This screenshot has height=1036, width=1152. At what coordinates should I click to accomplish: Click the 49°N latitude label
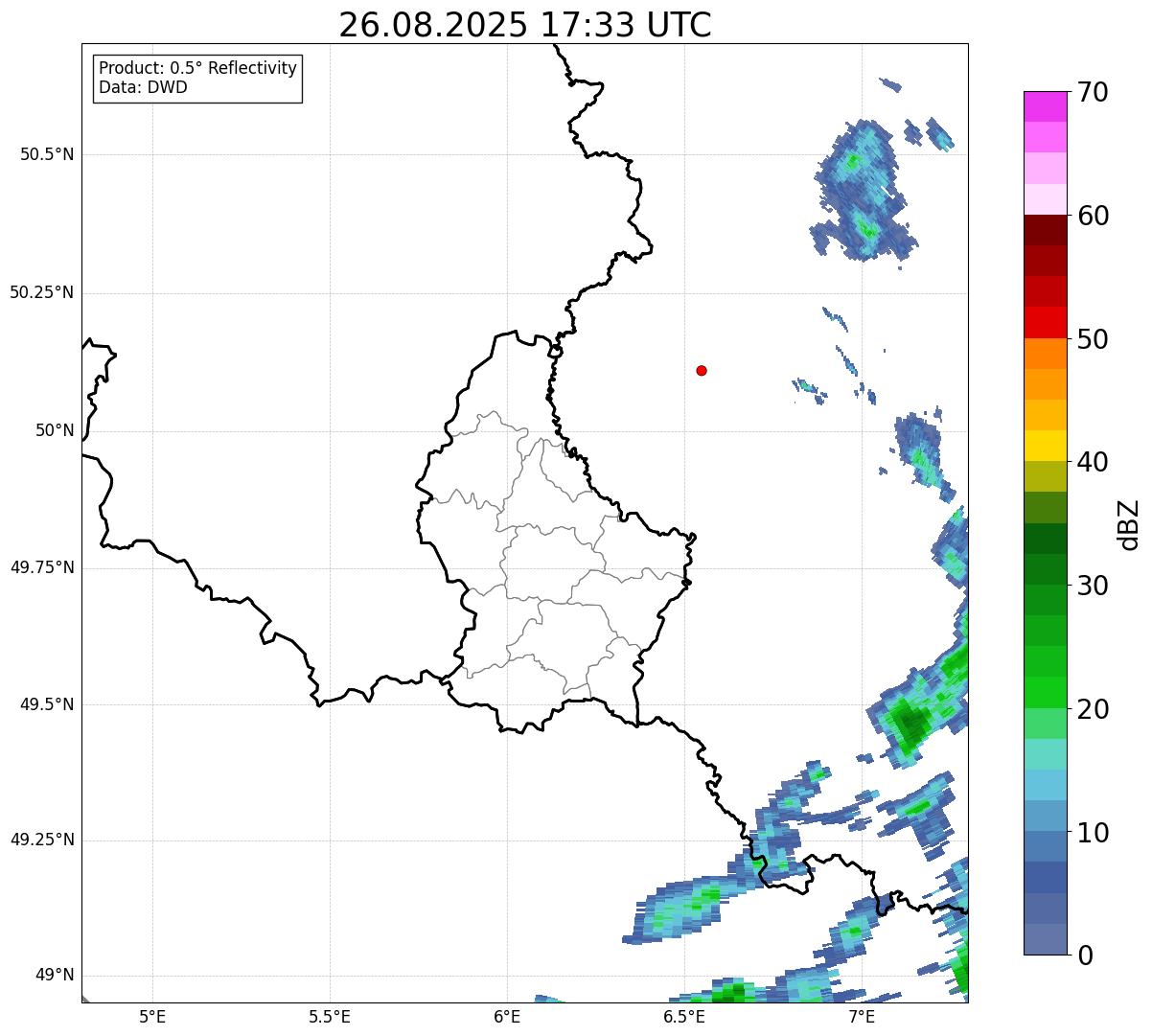pyautogui.click(x=56, y=976)
